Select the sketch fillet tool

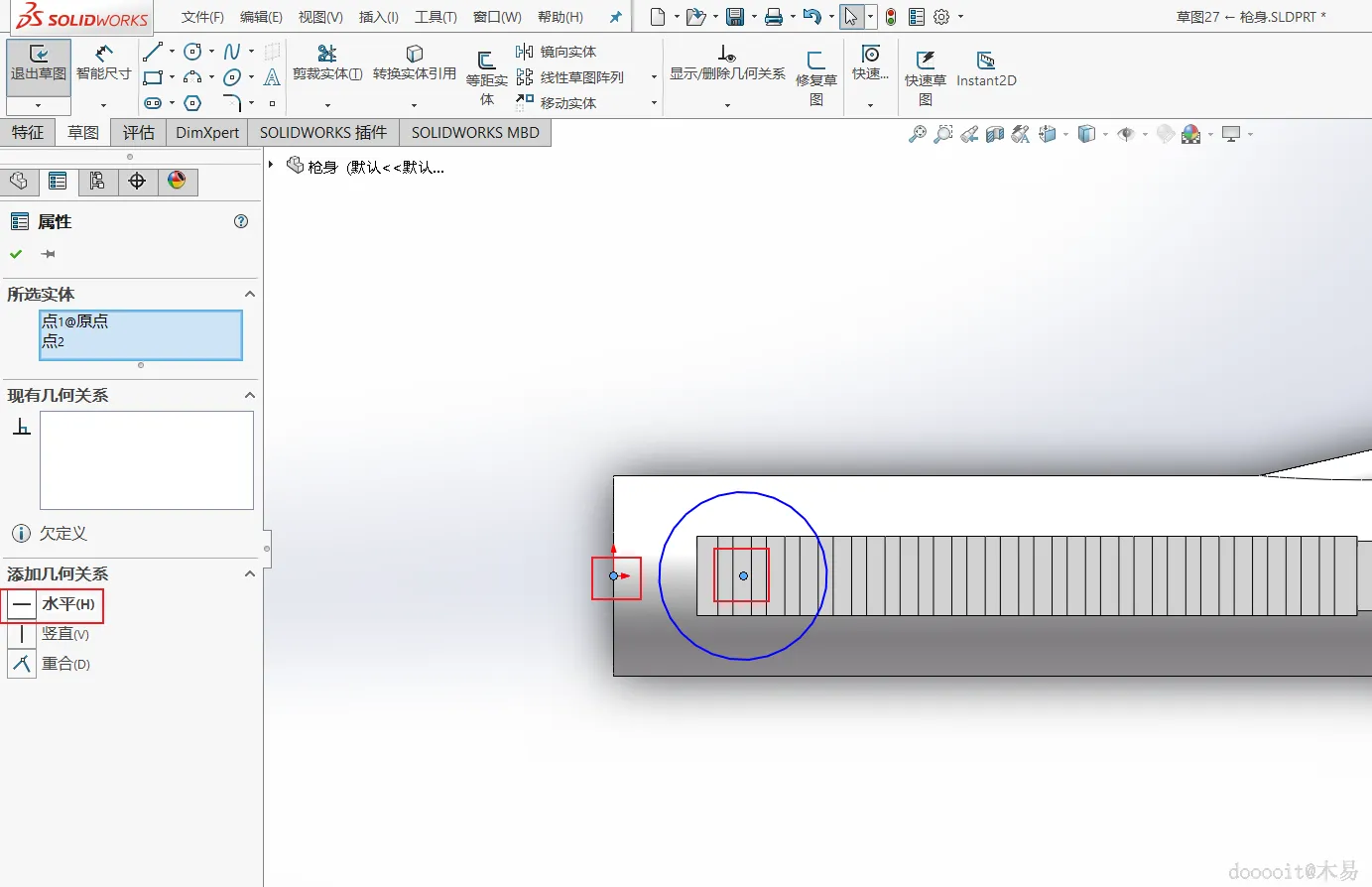pos(232,103)
